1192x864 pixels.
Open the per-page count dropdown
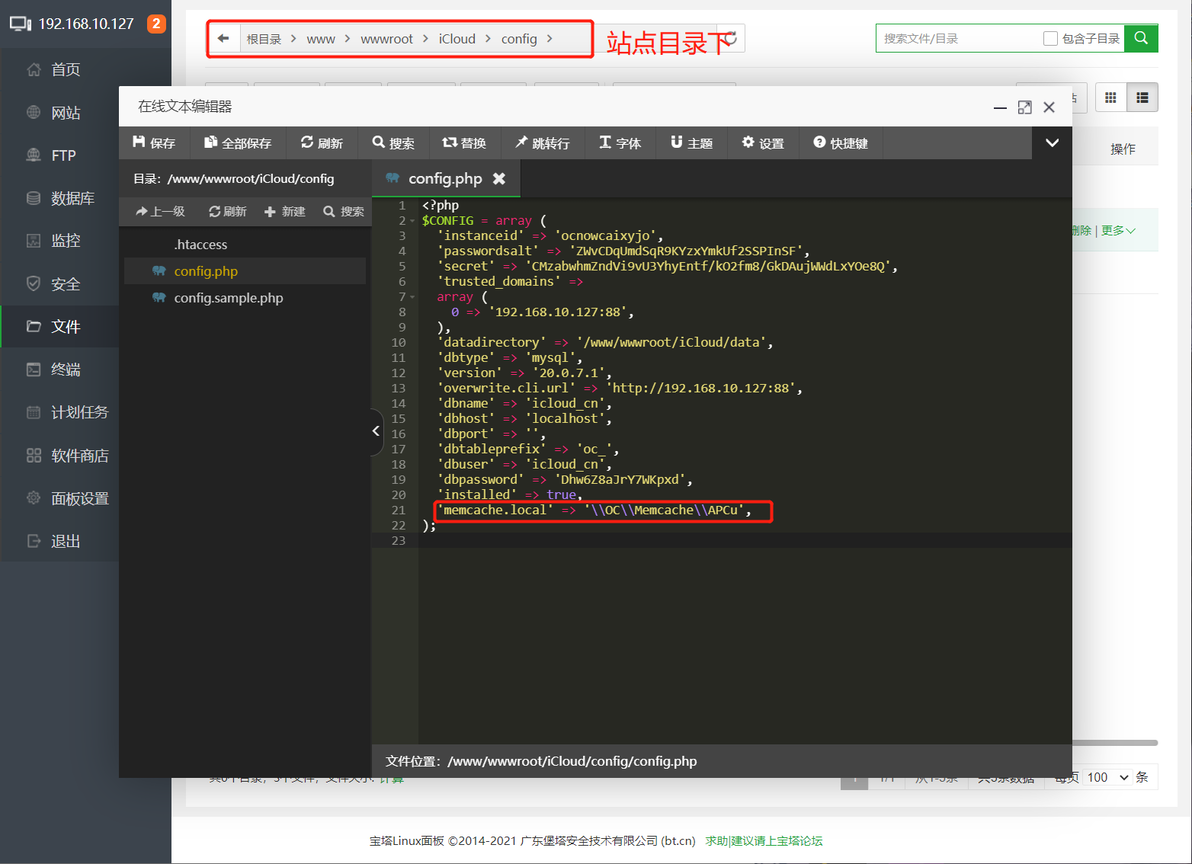[x=1107, y=777]
